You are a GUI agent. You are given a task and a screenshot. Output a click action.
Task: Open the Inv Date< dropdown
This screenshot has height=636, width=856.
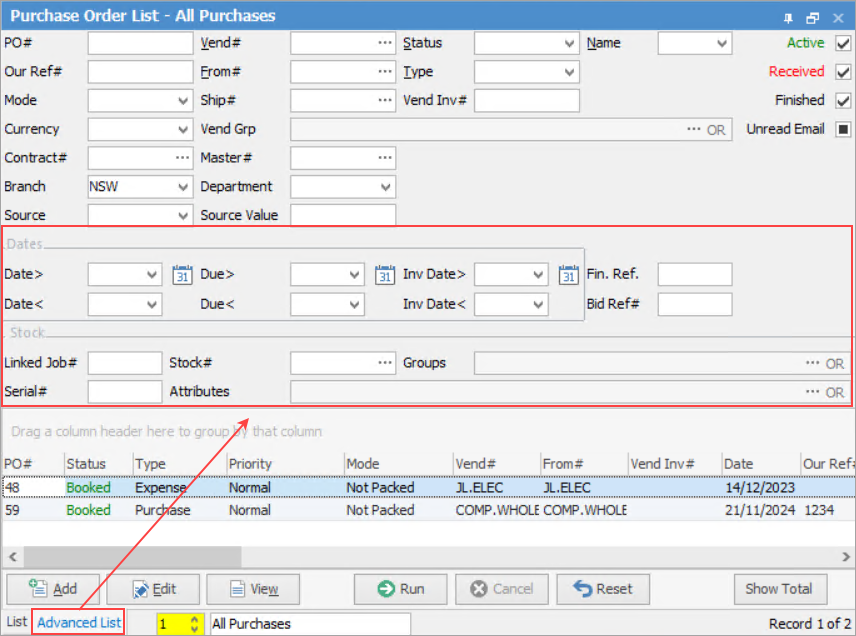pos(538,305)
